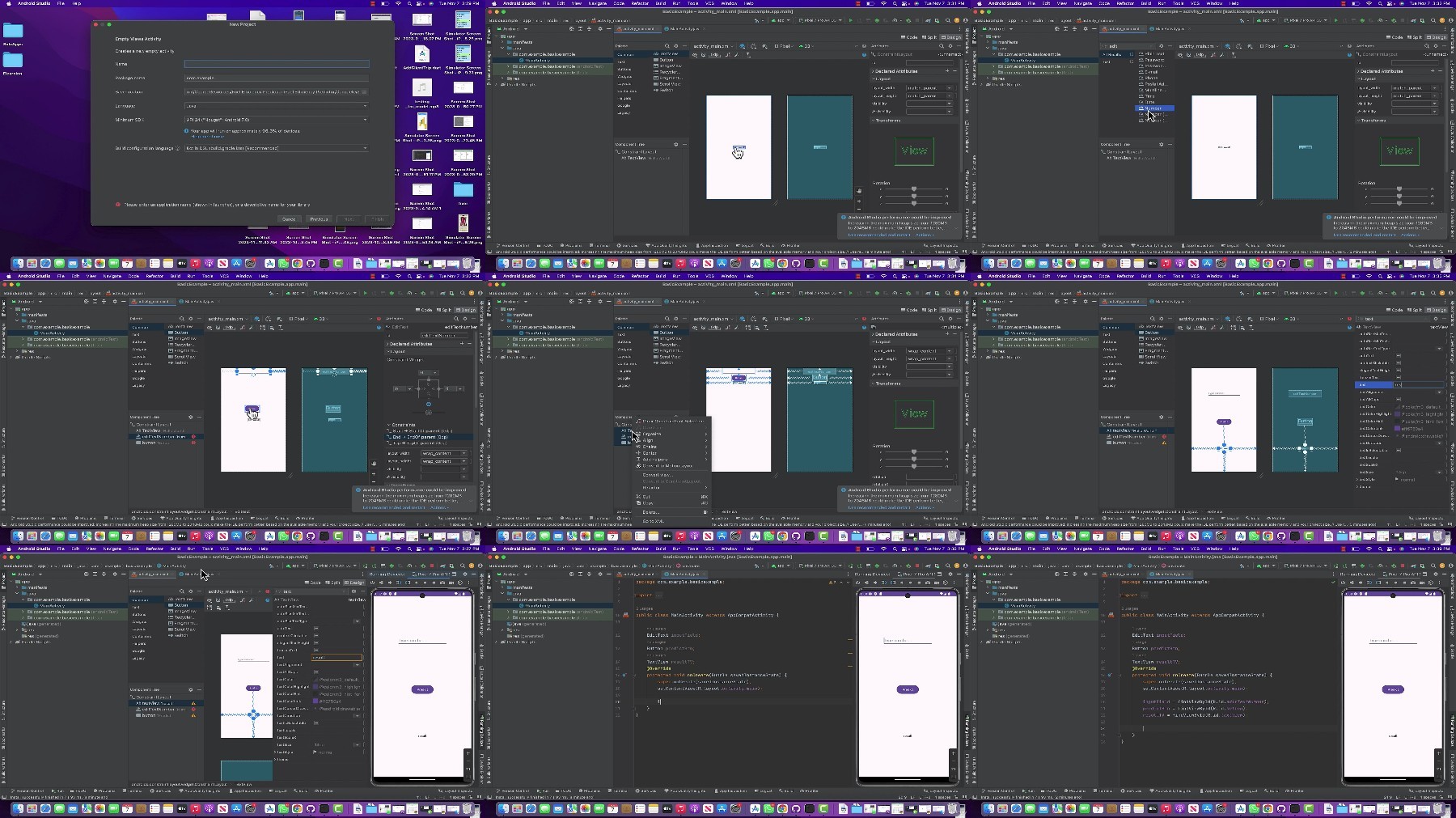Open the 'Help me choose' link under Minimum SDK
The image size is (1456, 818).
coord(208,137)
